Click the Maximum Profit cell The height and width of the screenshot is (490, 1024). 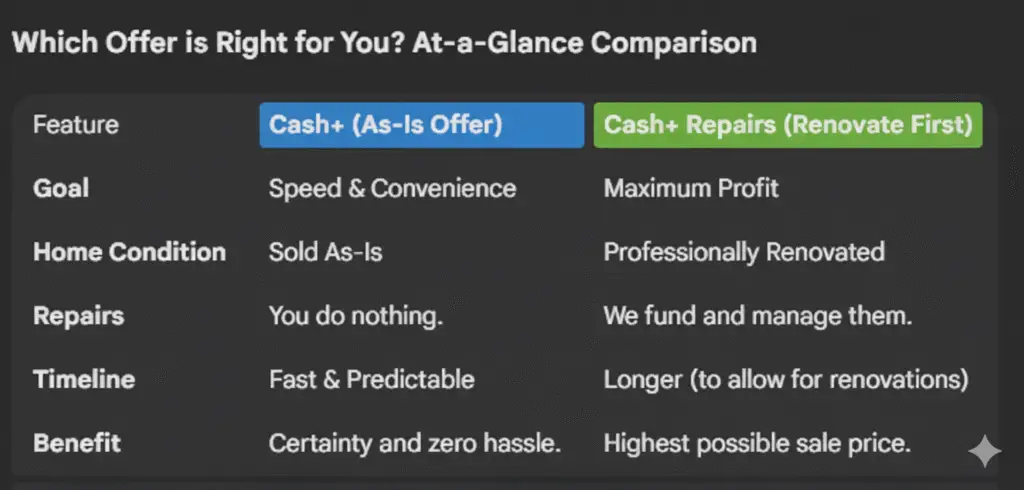point(691,188)
